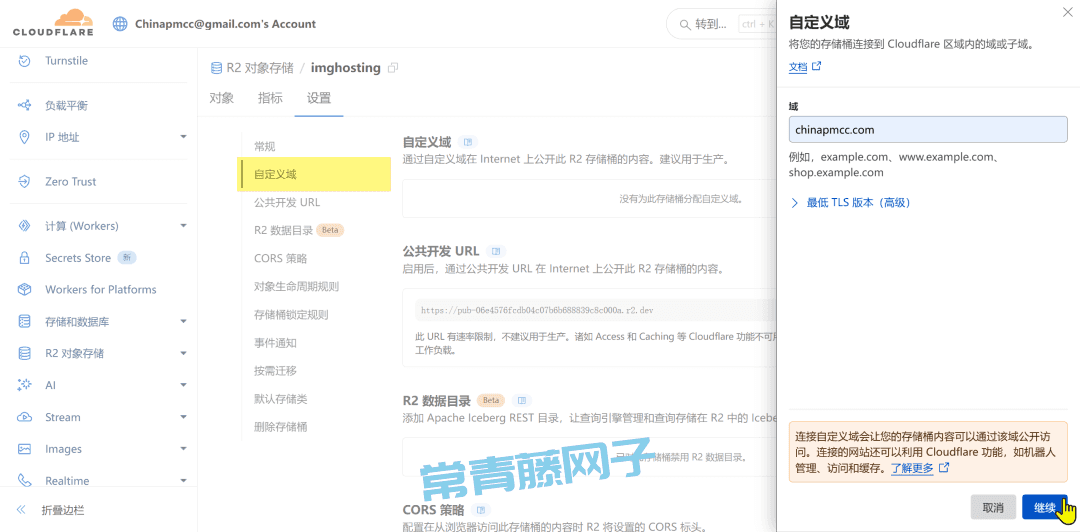
Task: Open CORS 策略 in settings navigation
Action: [x=280, y=258]
